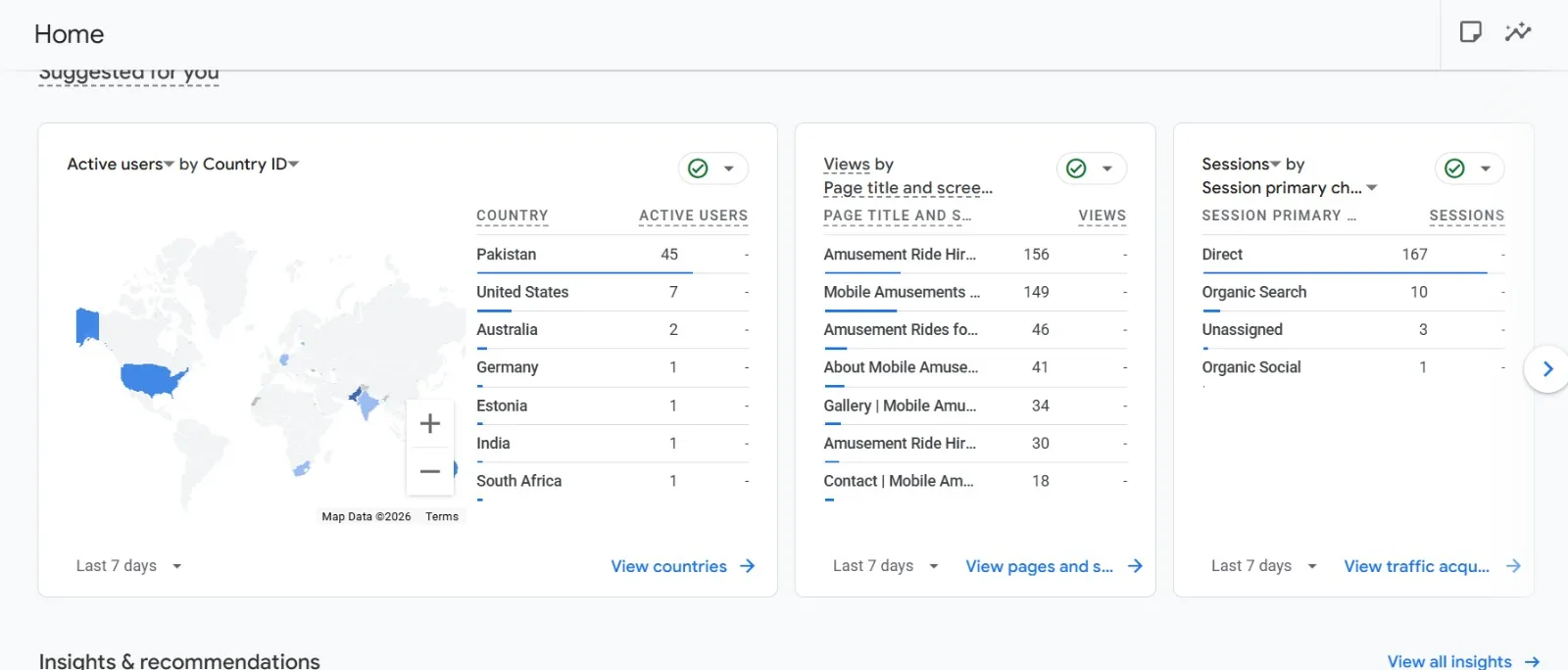Viewport: 1568px width, 670px height.
Task: Open status dropdown arrow on Sessions card
Action: coord(1486,168)
